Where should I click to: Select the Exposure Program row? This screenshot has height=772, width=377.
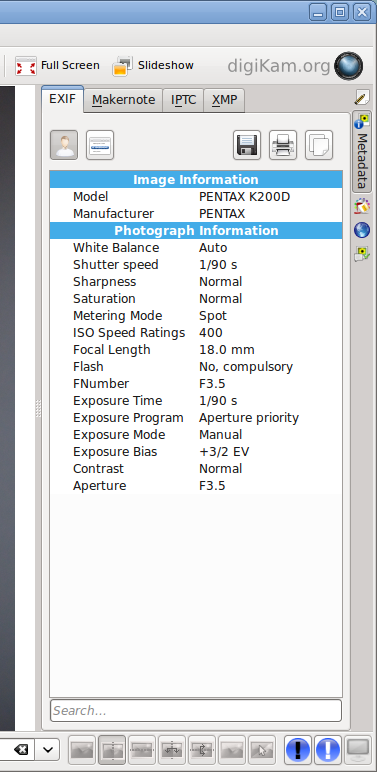(x=196, y=418)
